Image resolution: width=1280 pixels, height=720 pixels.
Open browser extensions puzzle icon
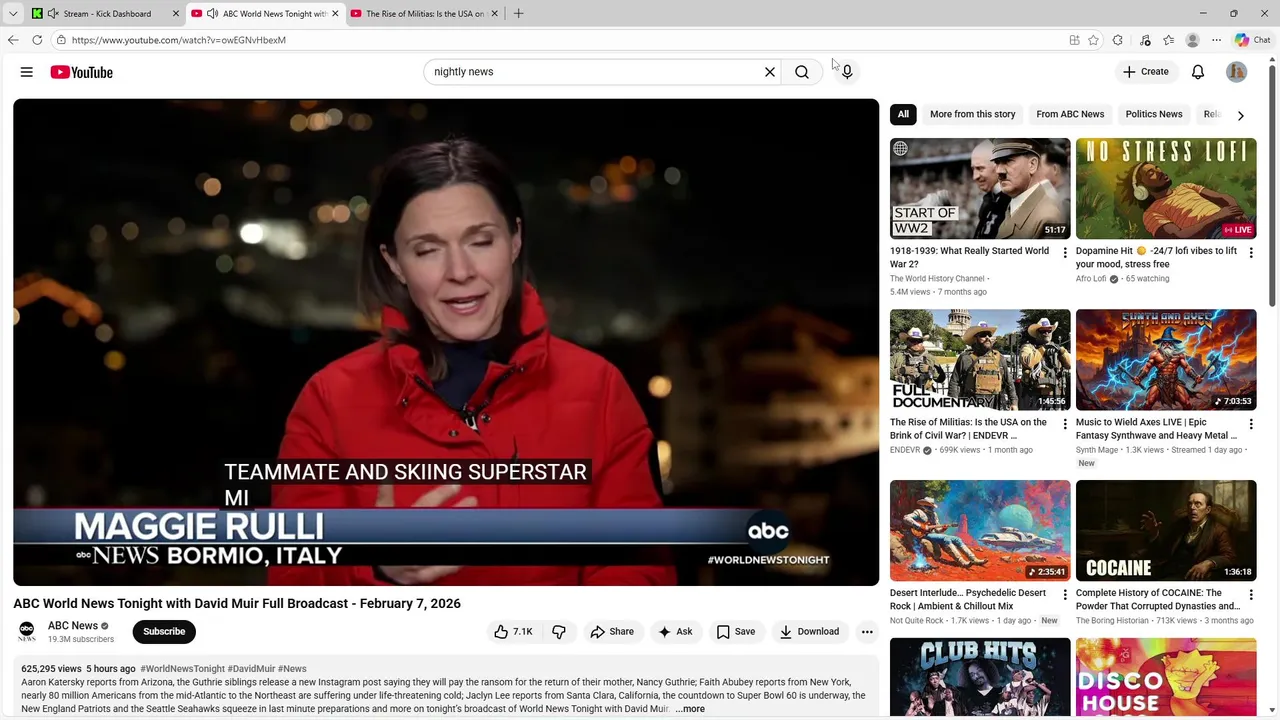[x=1118, y=40]
